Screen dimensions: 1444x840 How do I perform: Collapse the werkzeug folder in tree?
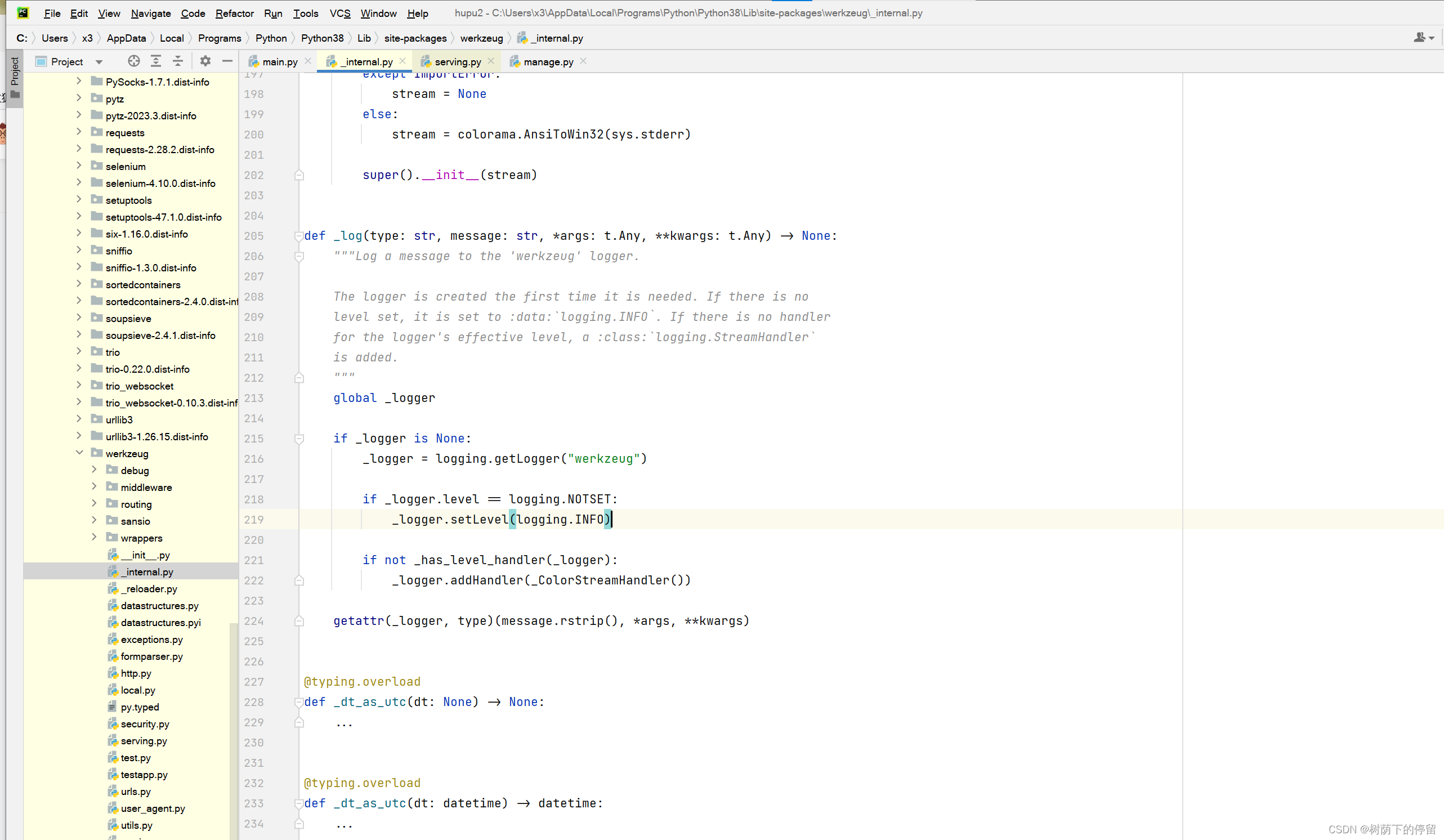point(79,453)
